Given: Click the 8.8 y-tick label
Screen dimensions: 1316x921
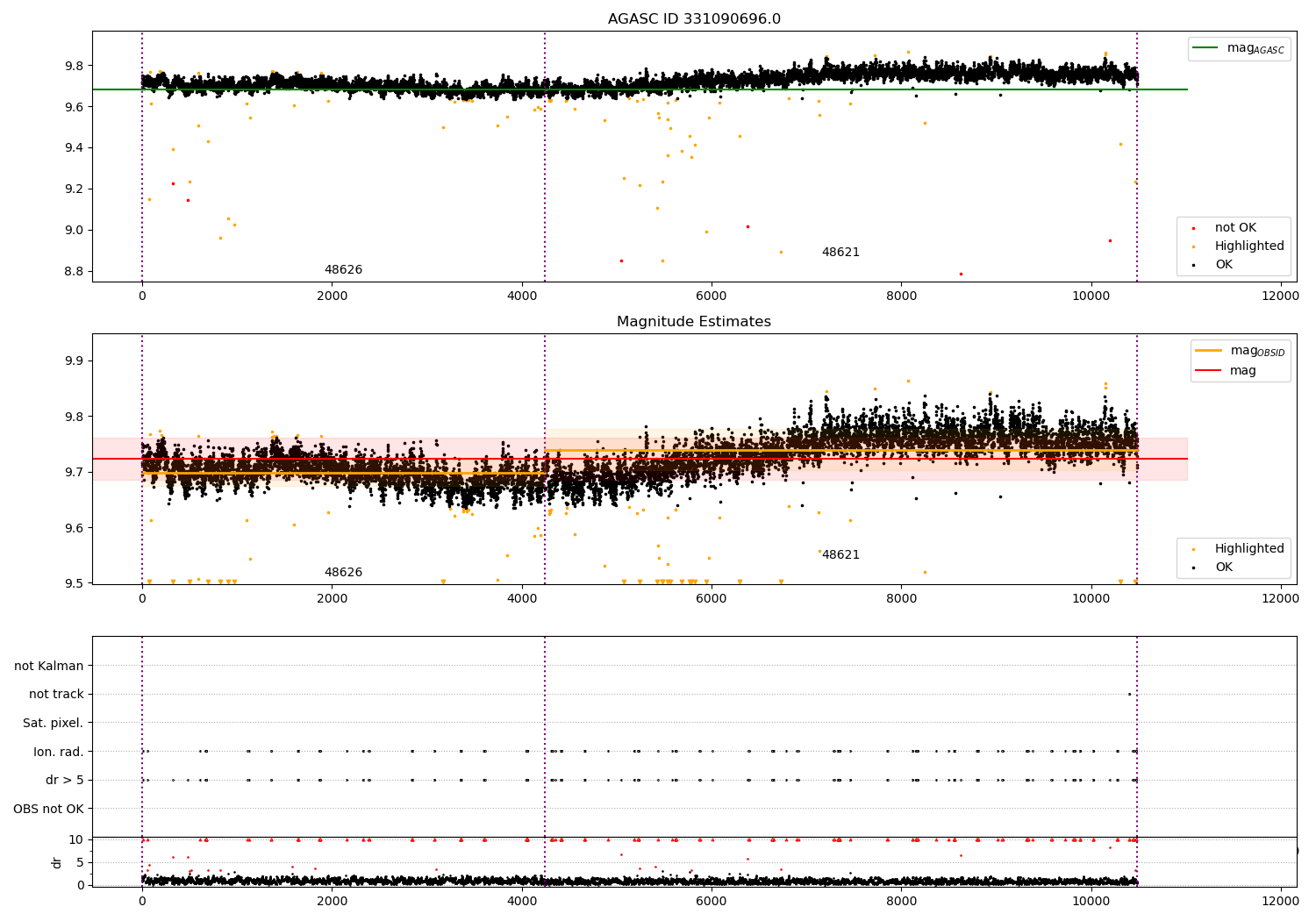Looking at the screenshot, I should (x=74, y=272).
